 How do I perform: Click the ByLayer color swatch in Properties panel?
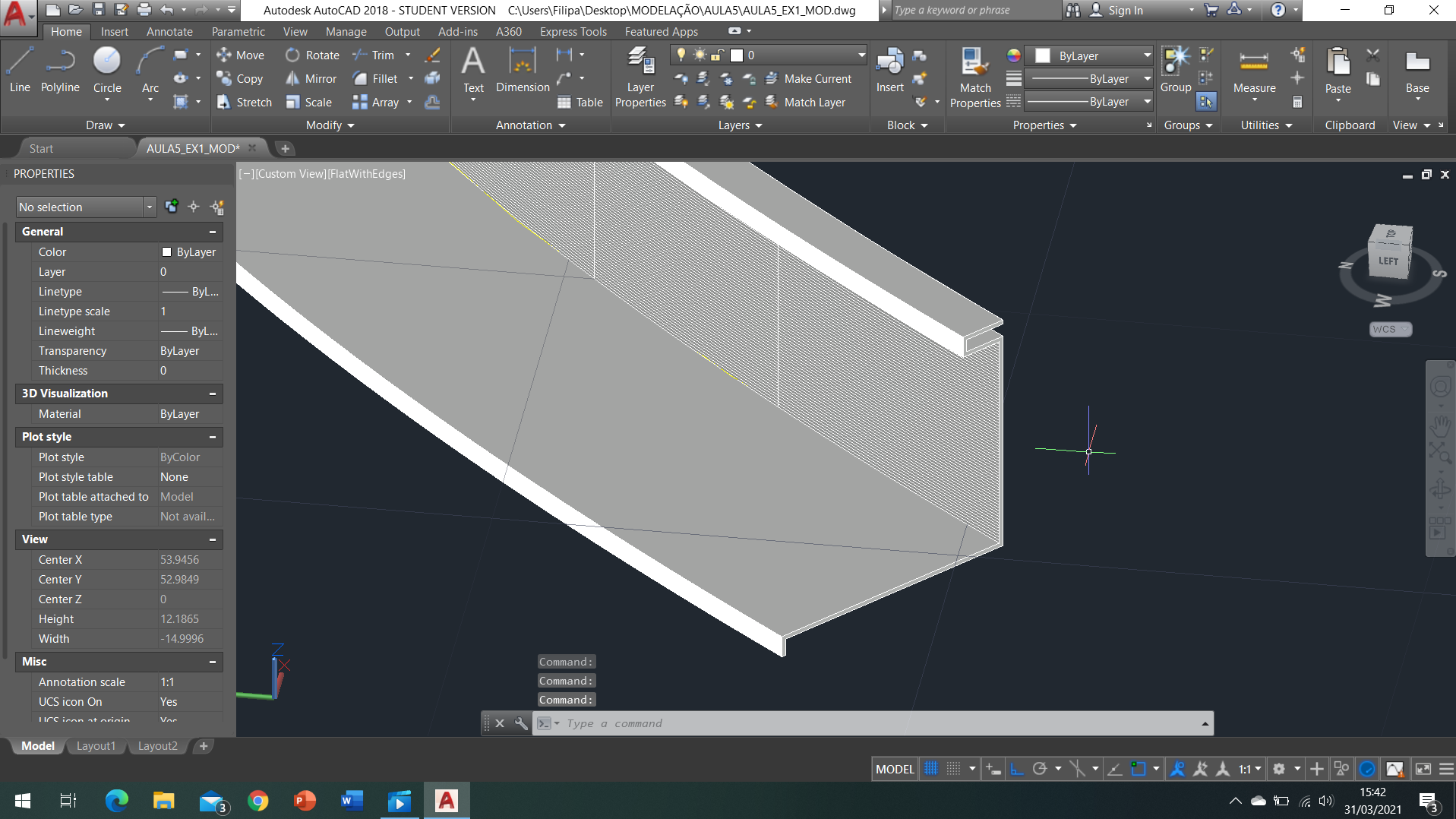click(166, 252)
